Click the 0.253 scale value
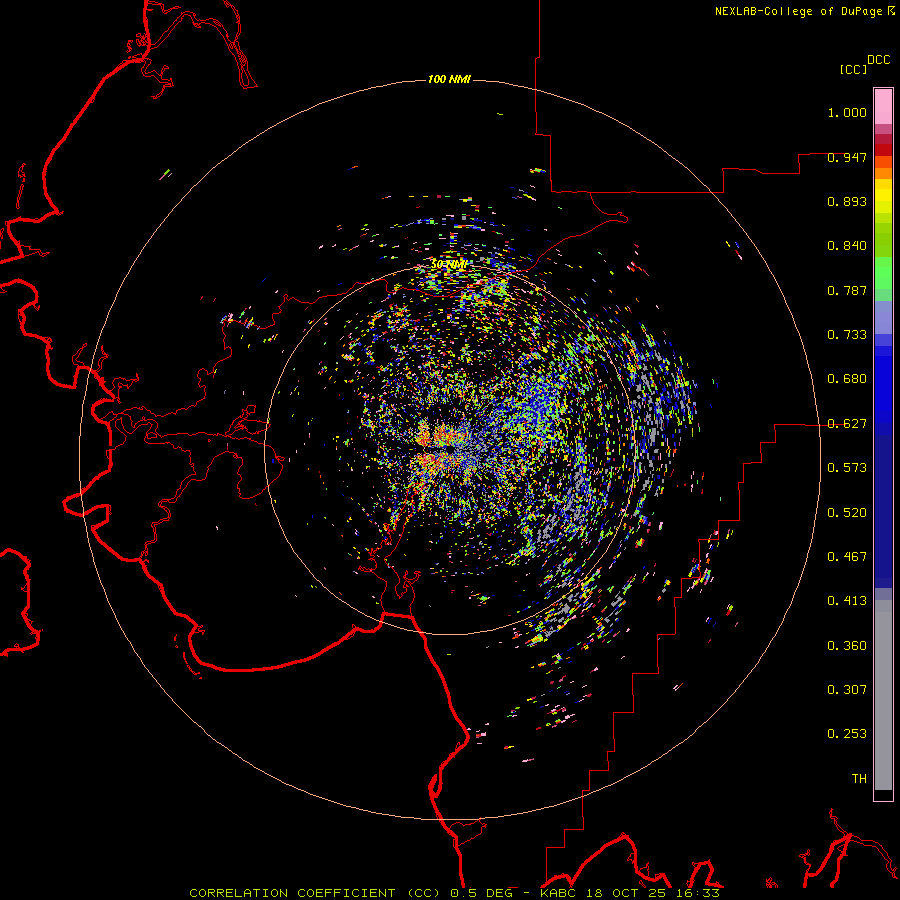Viewport: 900px width, 900px height. 847,734
